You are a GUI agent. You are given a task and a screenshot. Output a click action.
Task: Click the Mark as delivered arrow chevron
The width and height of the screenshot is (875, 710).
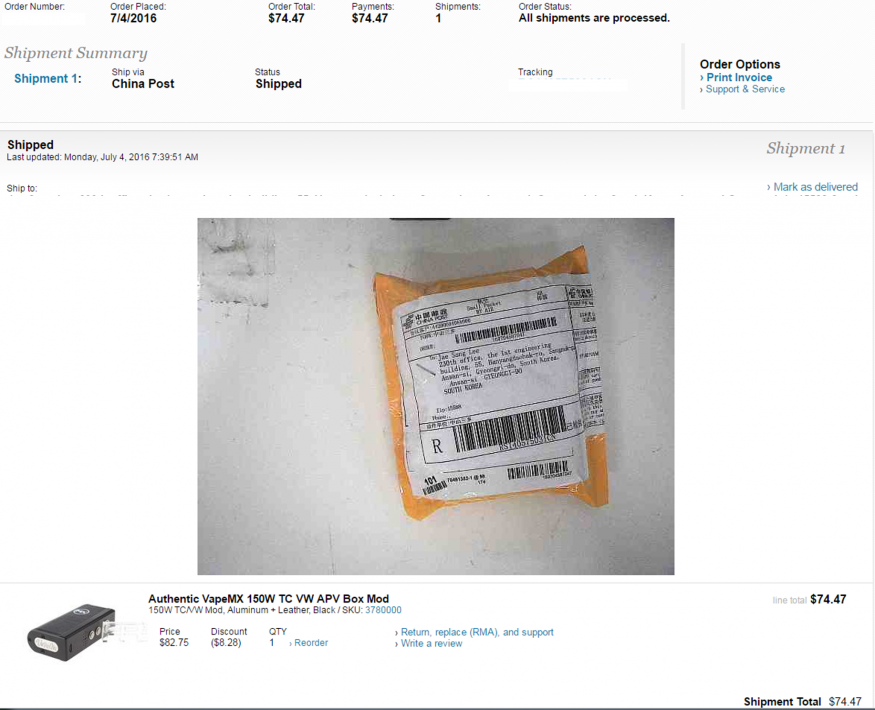[x=769, y=188]
